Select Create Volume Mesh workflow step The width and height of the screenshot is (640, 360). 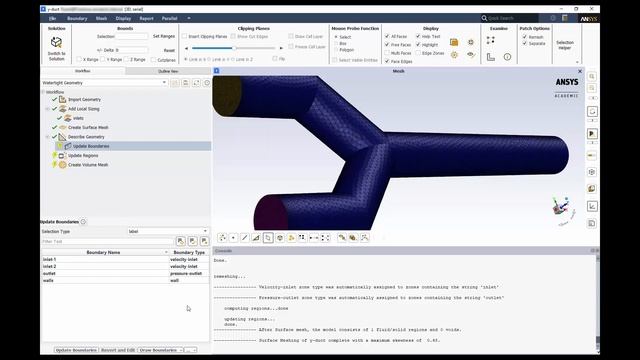pos(88,164)
